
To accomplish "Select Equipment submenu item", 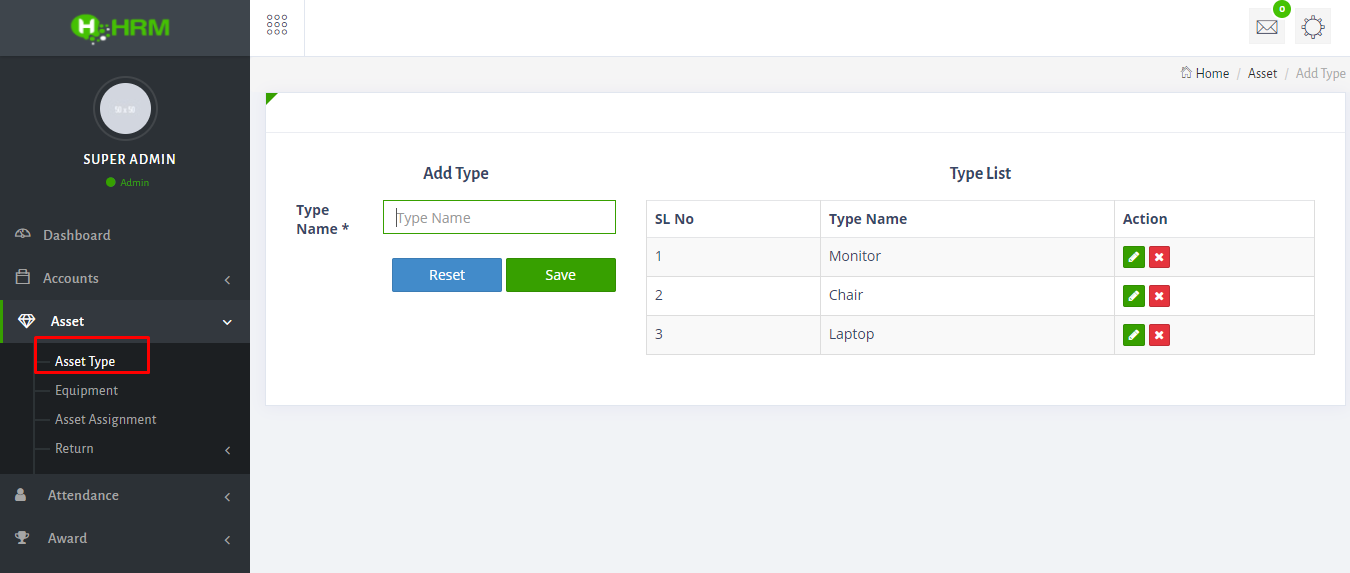I will (86, 390).
